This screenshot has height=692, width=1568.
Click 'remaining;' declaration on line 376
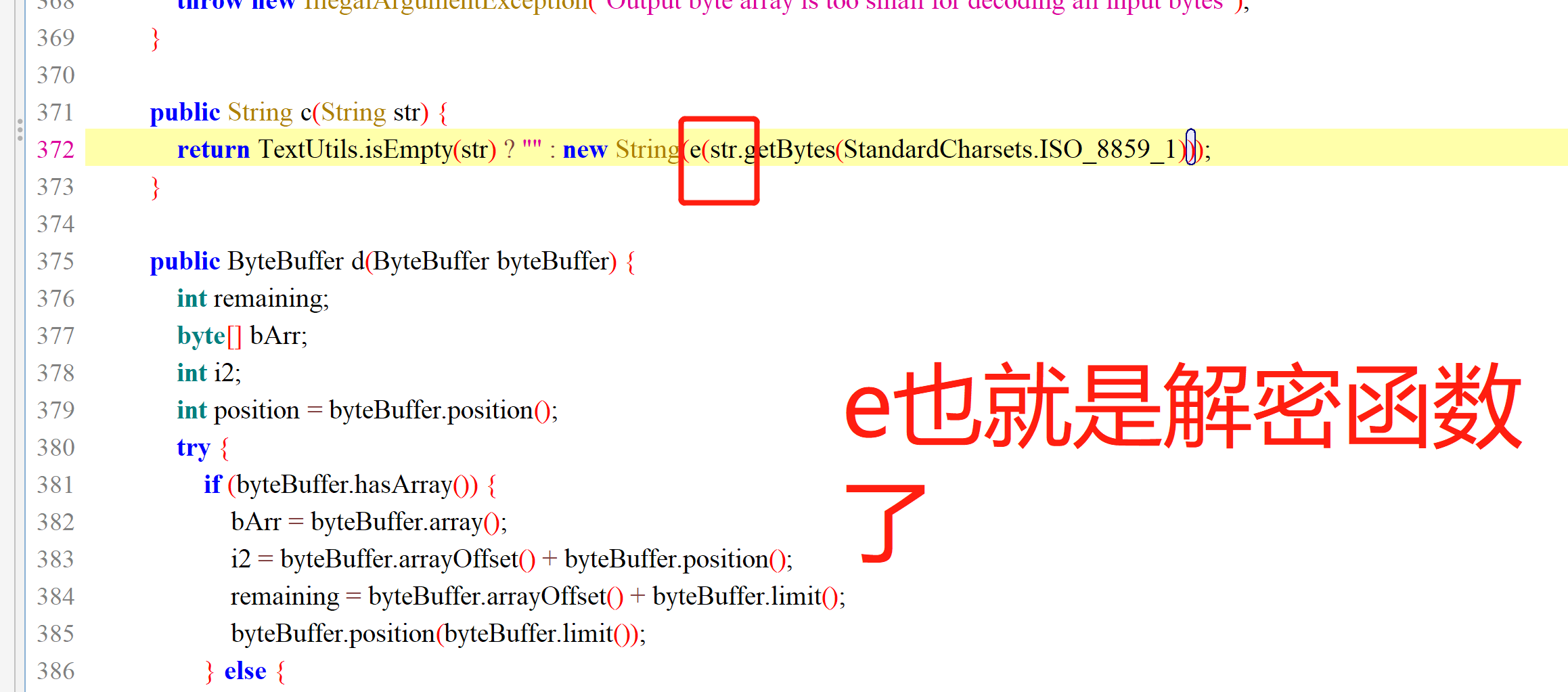pyautogui.click(x=271, y=299)
